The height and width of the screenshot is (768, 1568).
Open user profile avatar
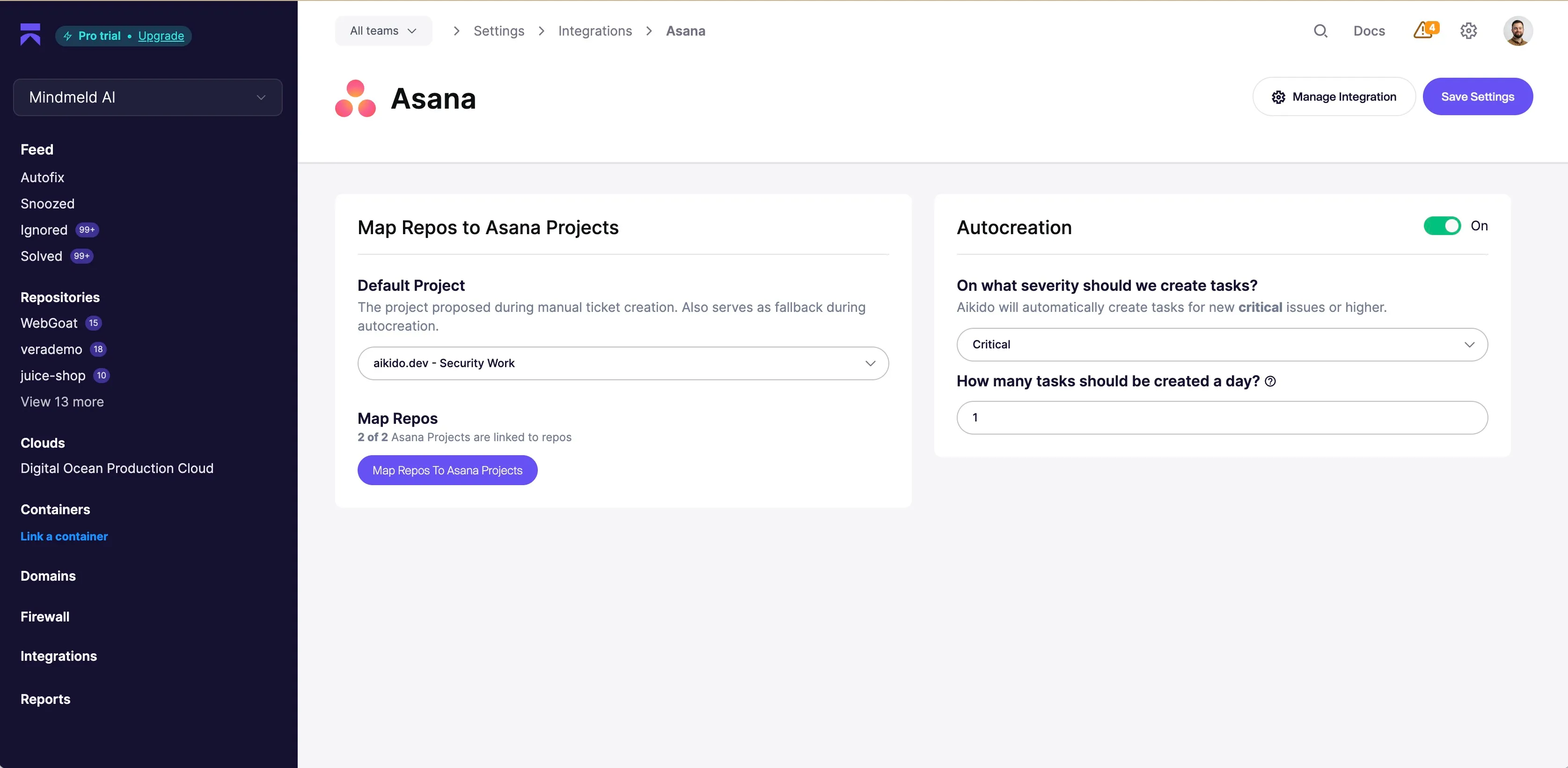(1517, 31)
